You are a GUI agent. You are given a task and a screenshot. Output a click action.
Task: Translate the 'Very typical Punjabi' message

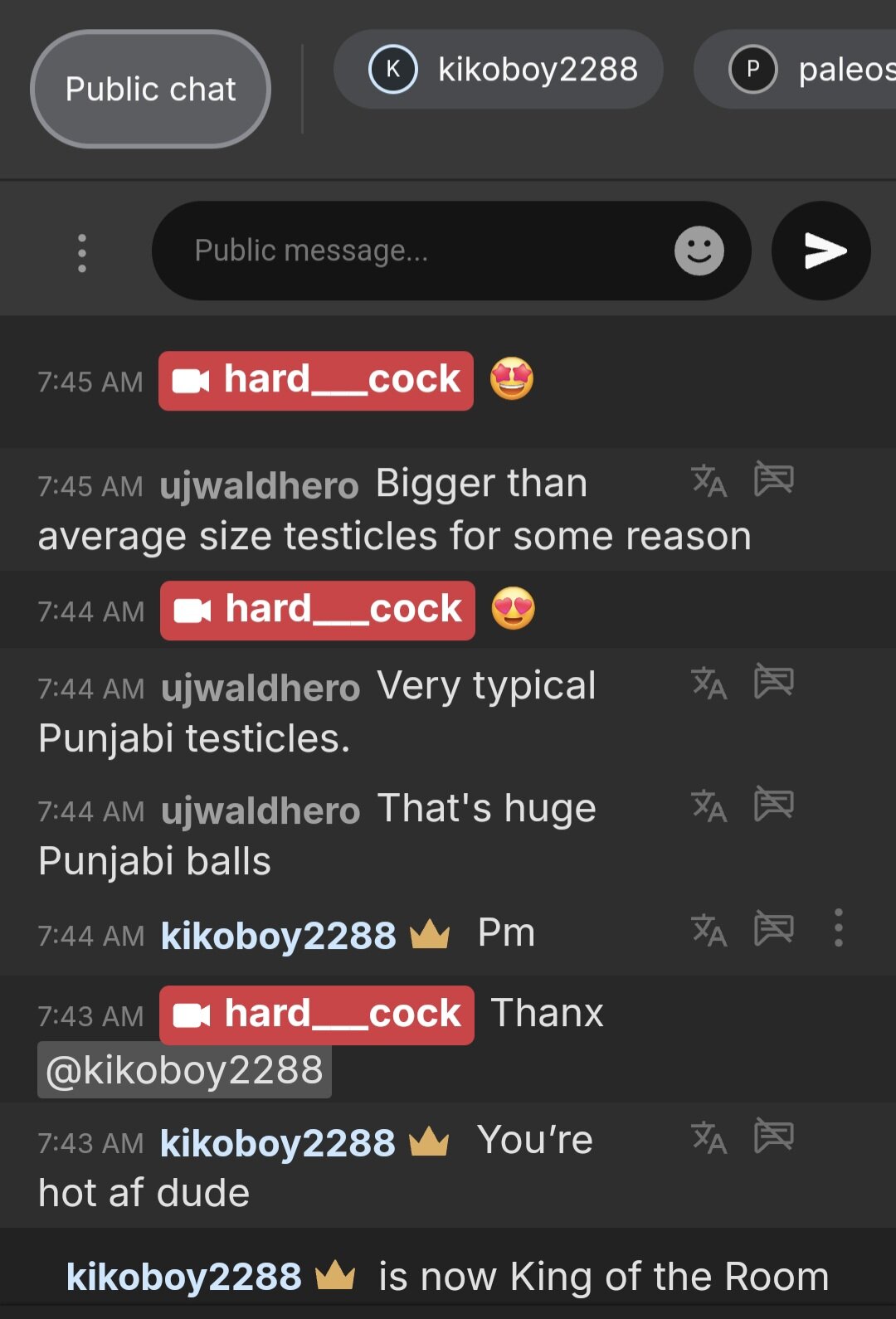tap(709, 684)
